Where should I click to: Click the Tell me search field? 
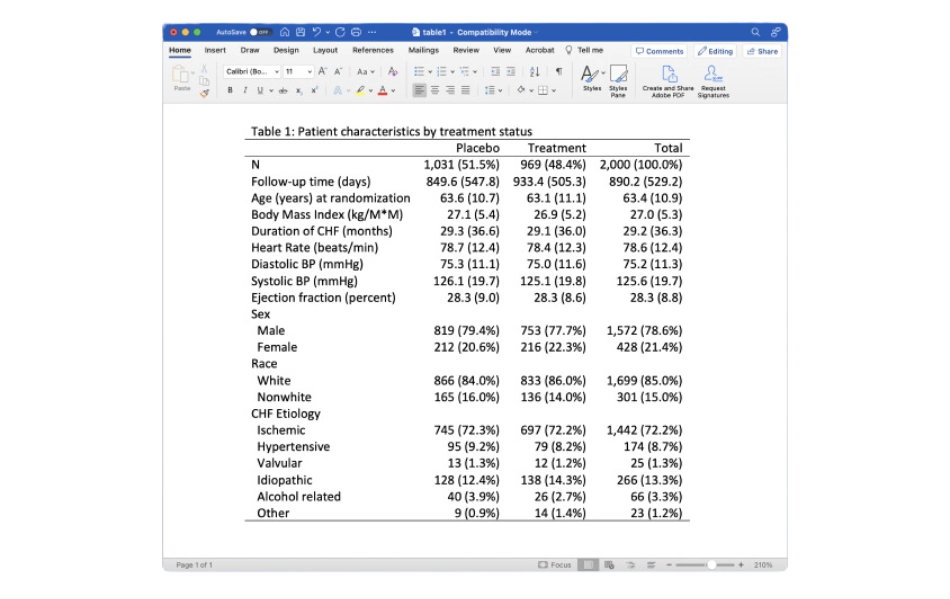589,50
